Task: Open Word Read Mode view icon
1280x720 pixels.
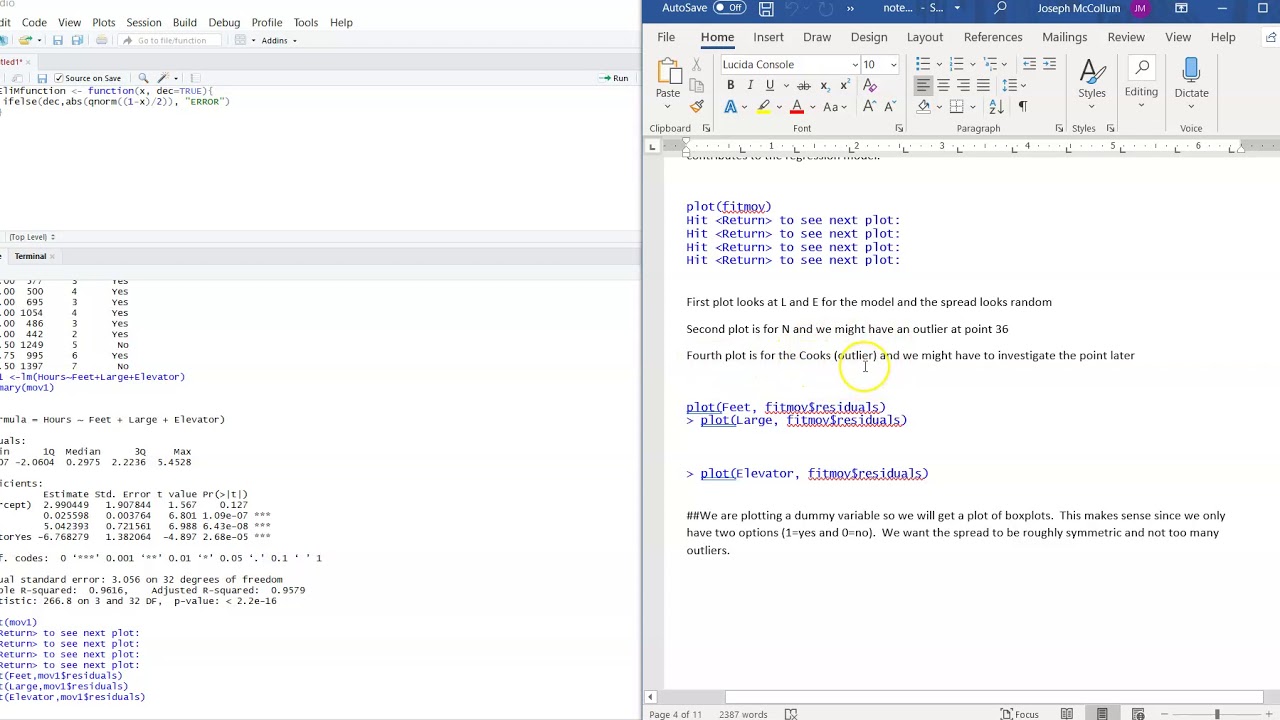Action: (1067, 714)
